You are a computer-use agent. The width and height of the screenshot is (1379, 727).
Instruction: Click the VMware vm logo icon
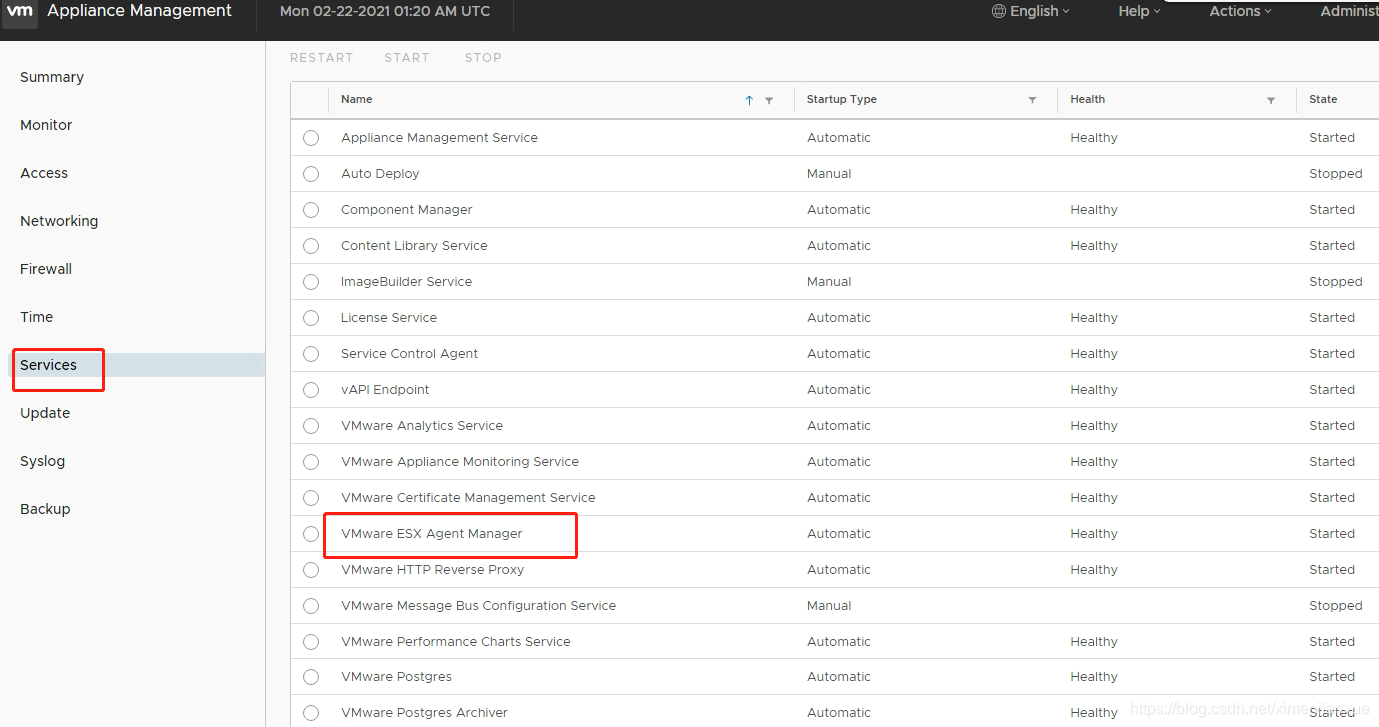coord(20,11)
